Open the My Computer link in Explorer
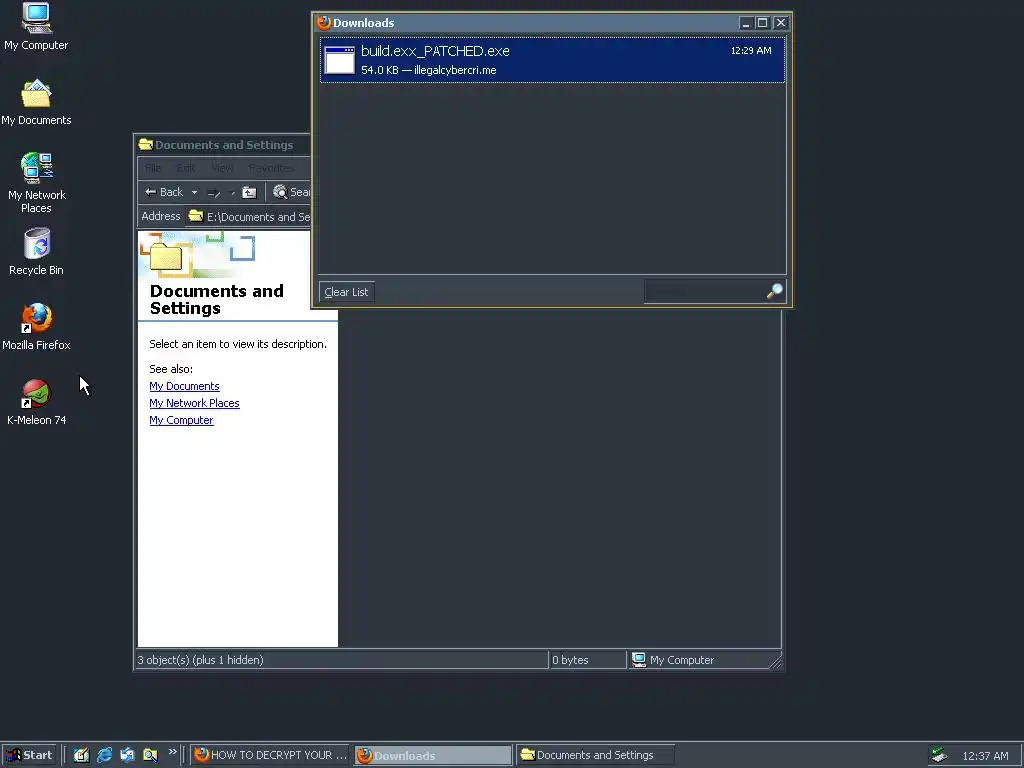Screen dimensions: 1024x768 tap(181, 420)
